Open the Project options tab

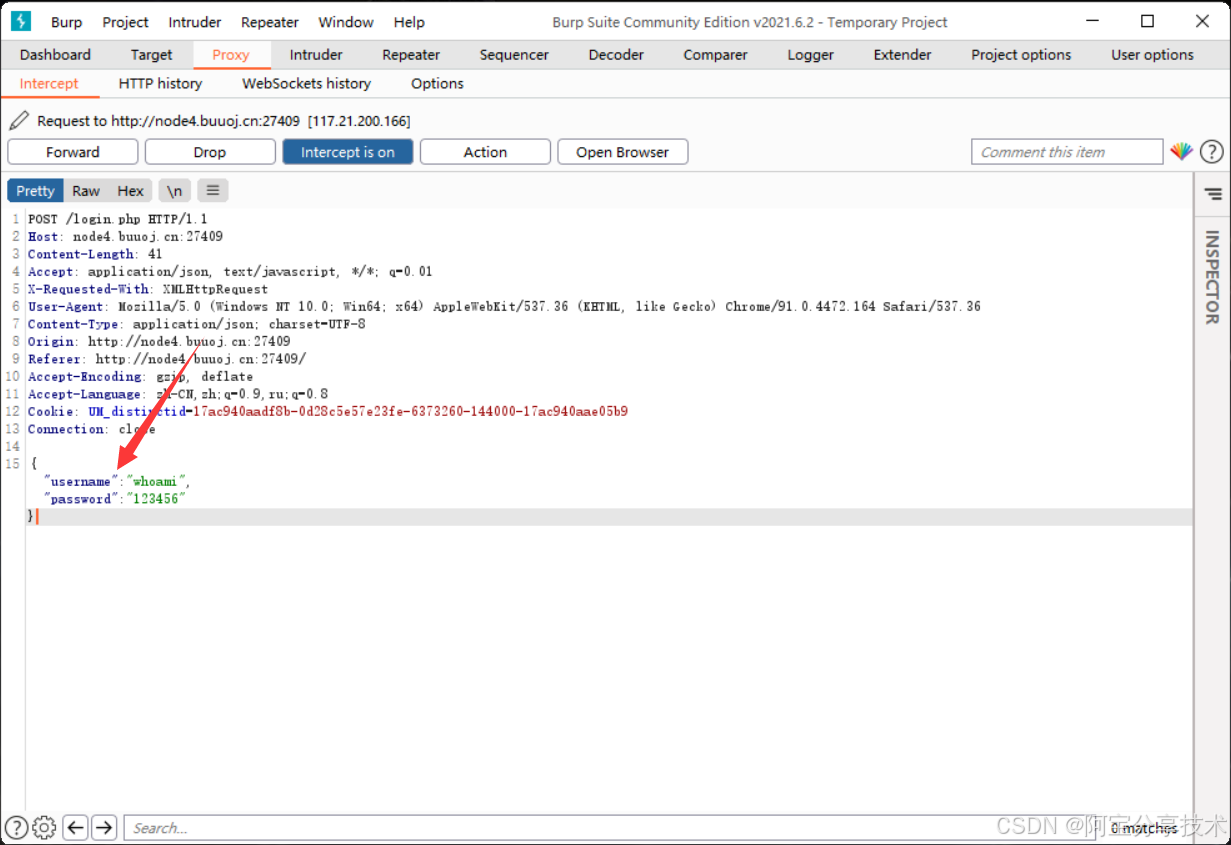coord(1021,55)
